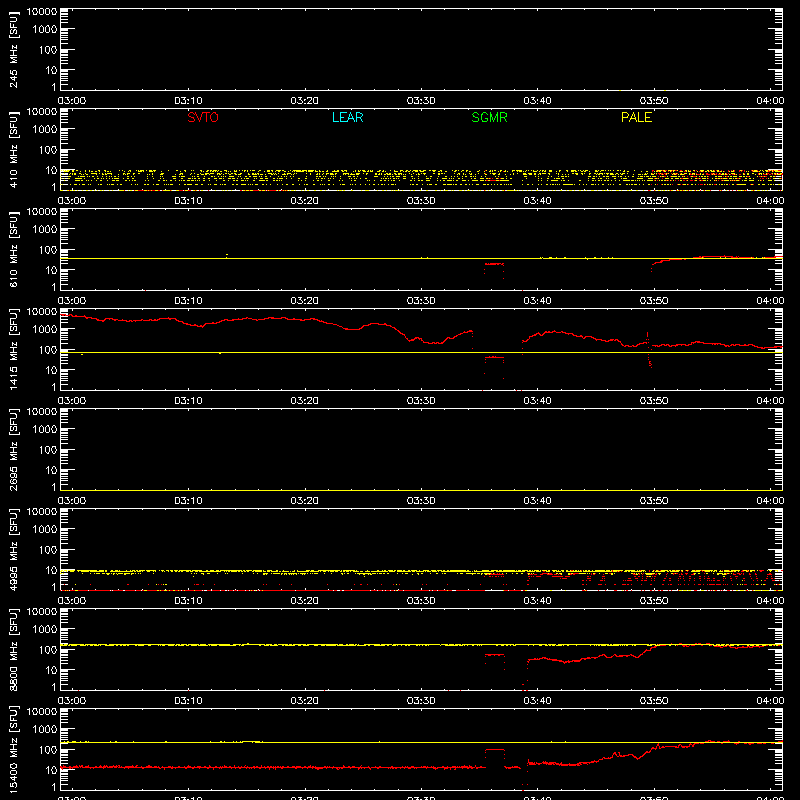Click the 1000 value on the 410 MHz axis
Screen dimensions: 800x800
45,130
